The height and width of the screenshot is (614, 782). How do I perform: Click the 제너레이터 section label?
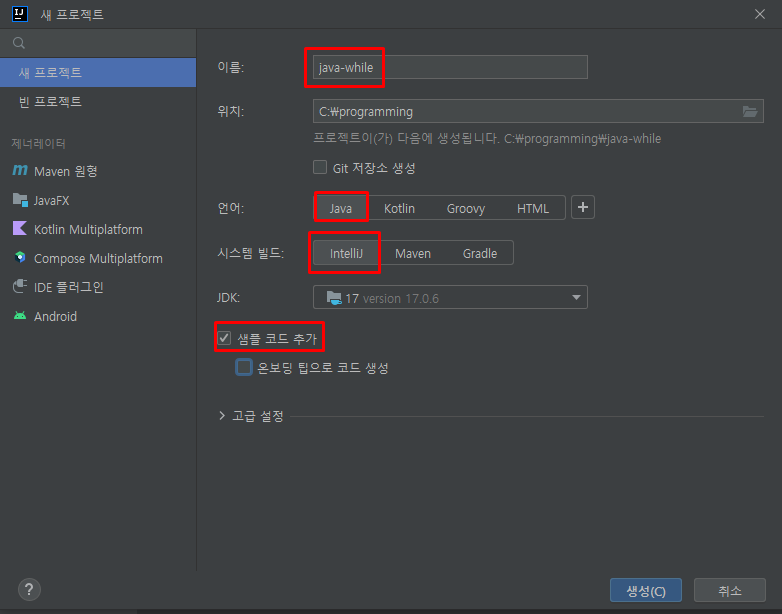(38, 144)
